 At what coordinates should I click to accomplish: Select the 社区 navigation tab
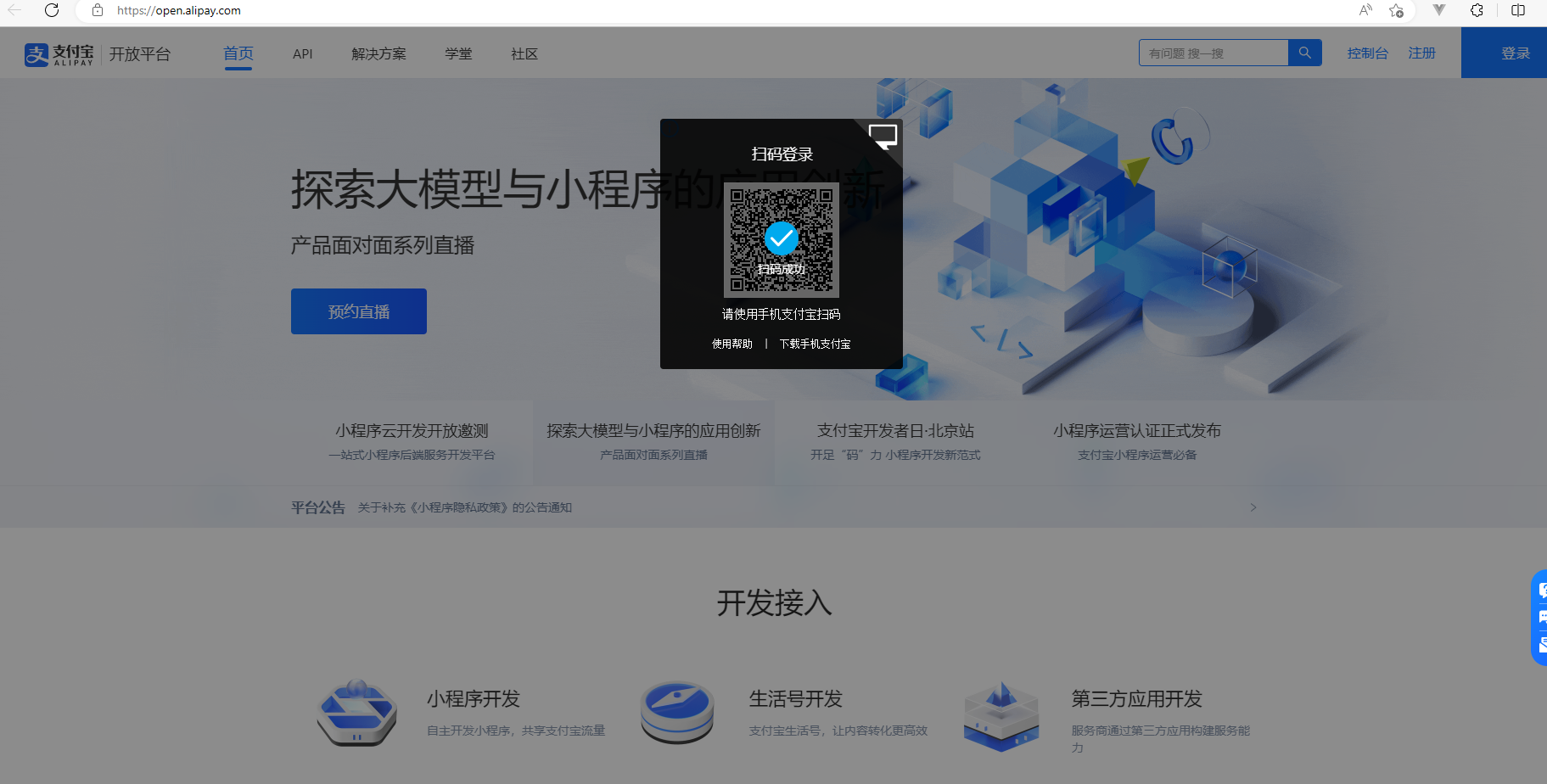click(524, 54)
